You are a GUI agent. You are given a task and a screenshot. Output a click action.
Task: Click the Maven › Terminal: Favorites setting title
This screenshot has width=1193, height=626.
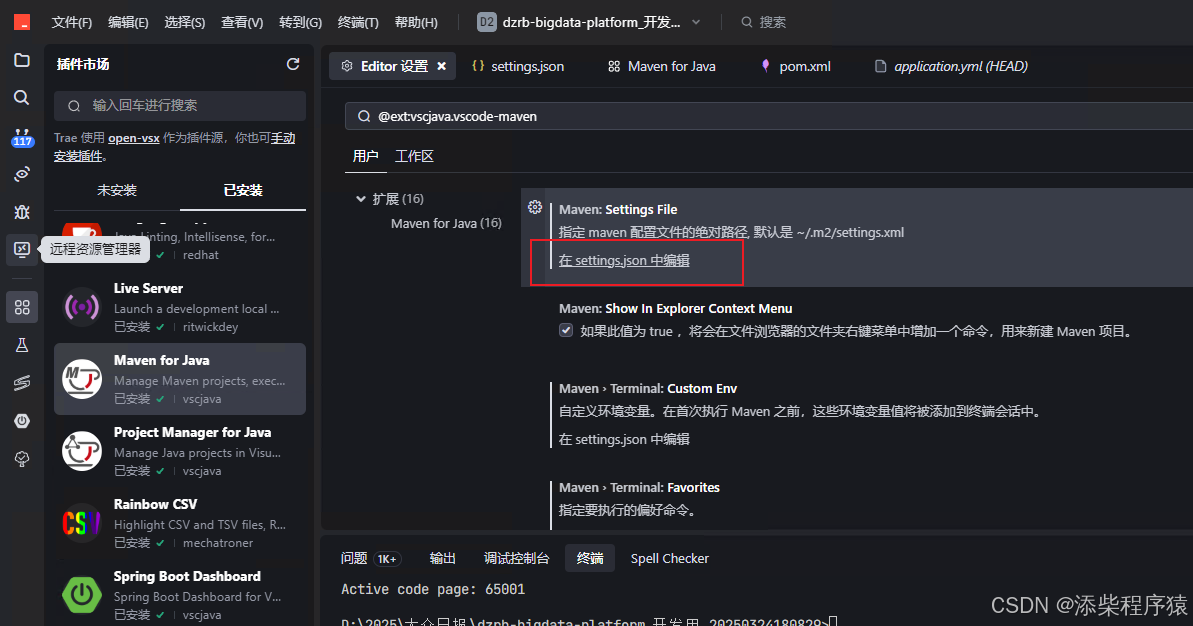click(x=639, y=488)
